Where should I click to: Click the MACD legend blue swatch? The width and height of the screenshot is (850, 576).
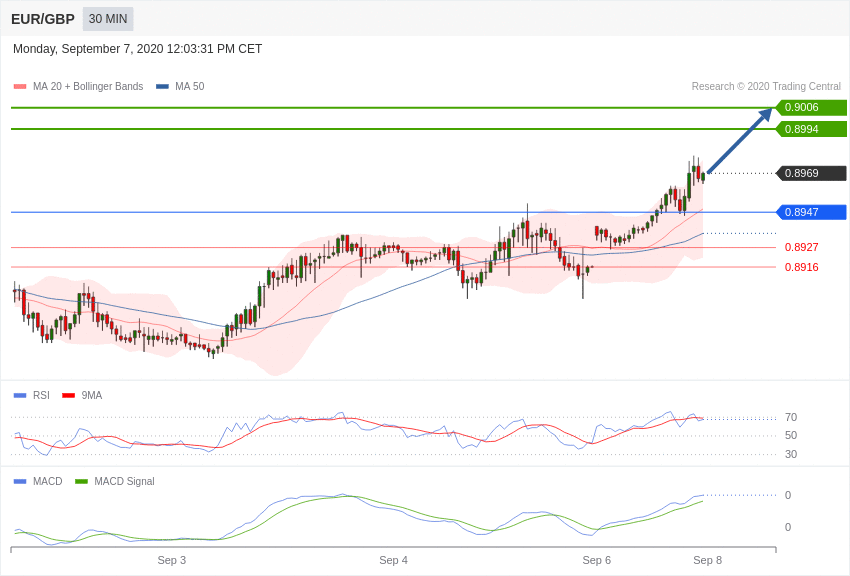20,481
